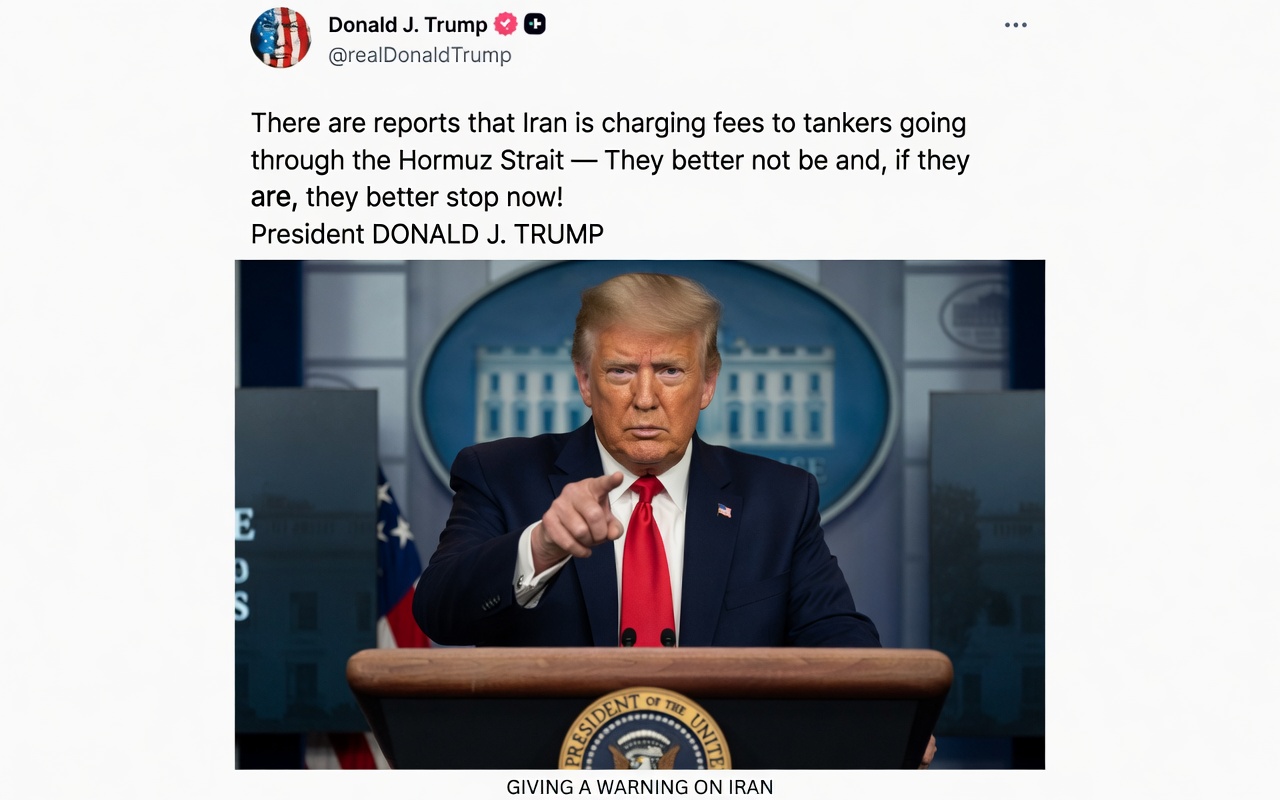Click the pink verified checkmark badge
Screen dimensions: 1280x800
click(506, 24)
